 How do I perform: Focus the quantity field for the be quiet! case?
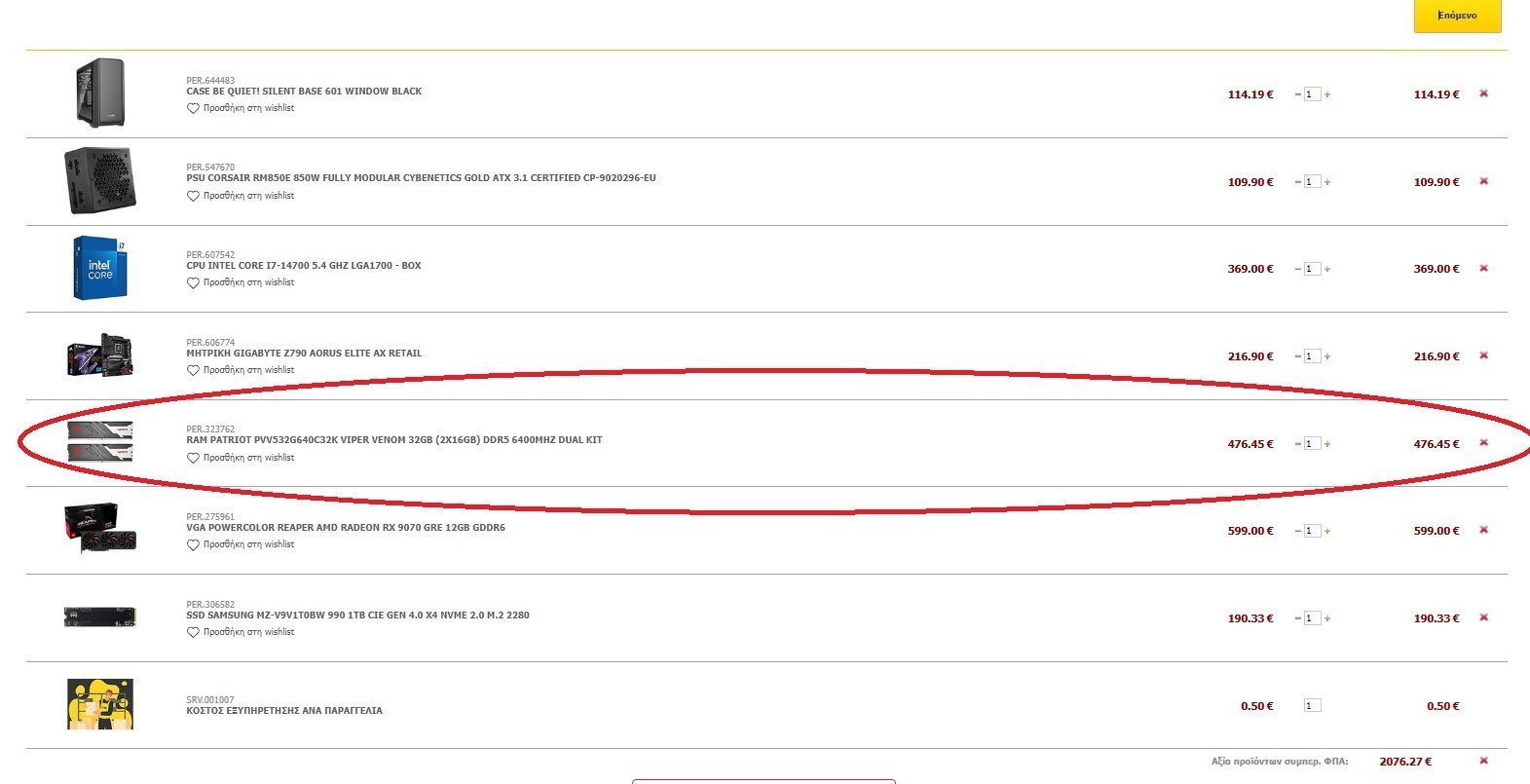click(1313, 94)
